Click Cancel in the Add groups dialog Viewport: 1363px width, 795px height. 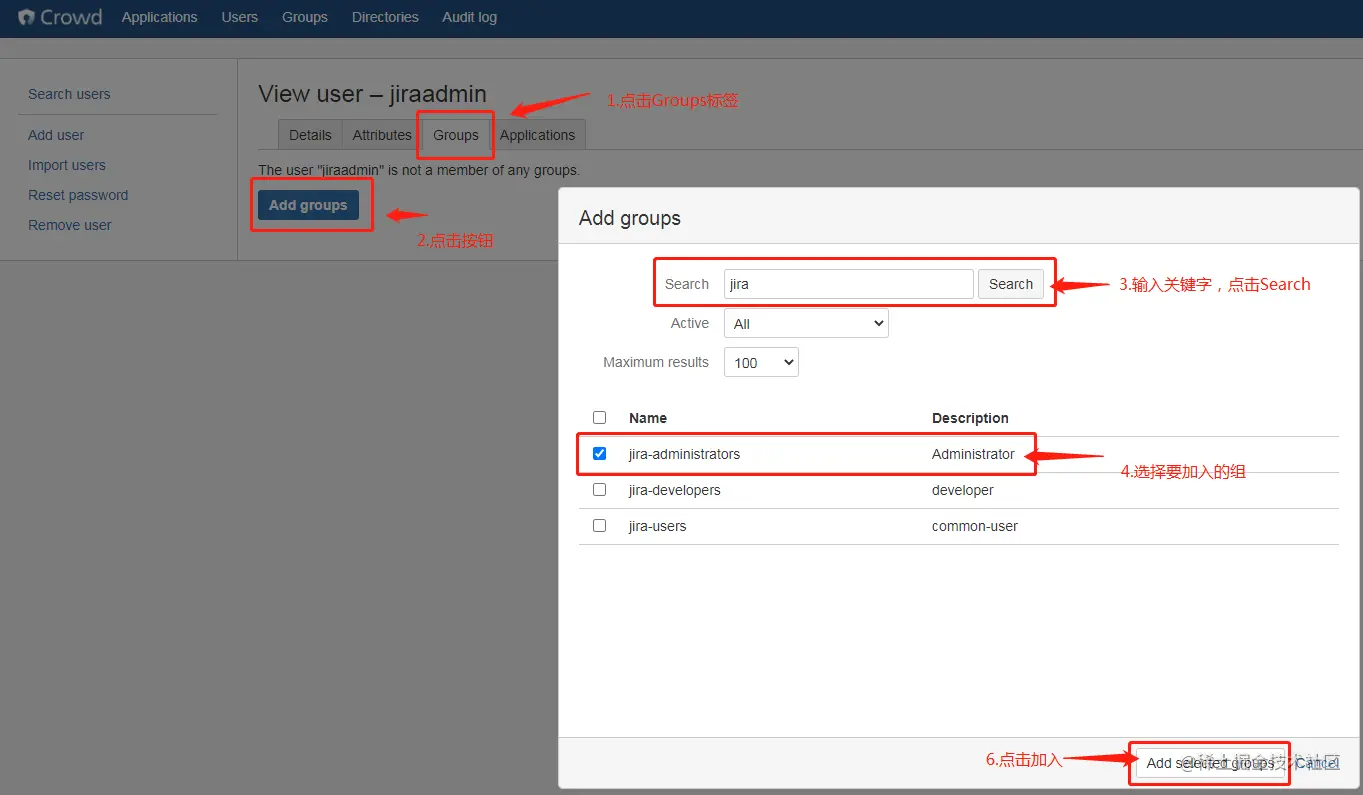[1317, 763]
